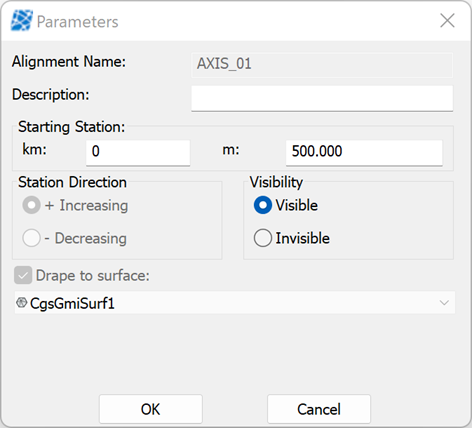Toggle the Drape to surface checkbox
The height and width of the screenshot is (428, 472).
coord(23,275)
